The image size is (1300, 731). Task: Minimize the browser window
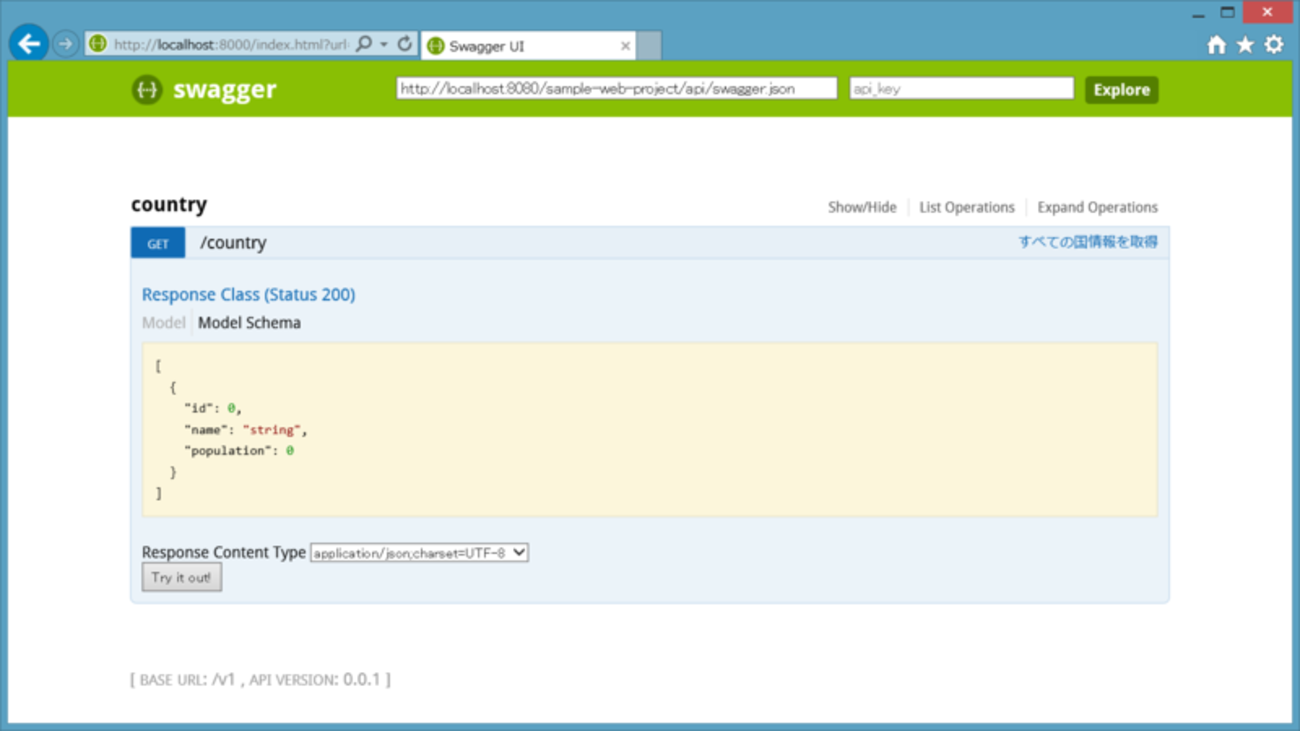click(1198, 14)
